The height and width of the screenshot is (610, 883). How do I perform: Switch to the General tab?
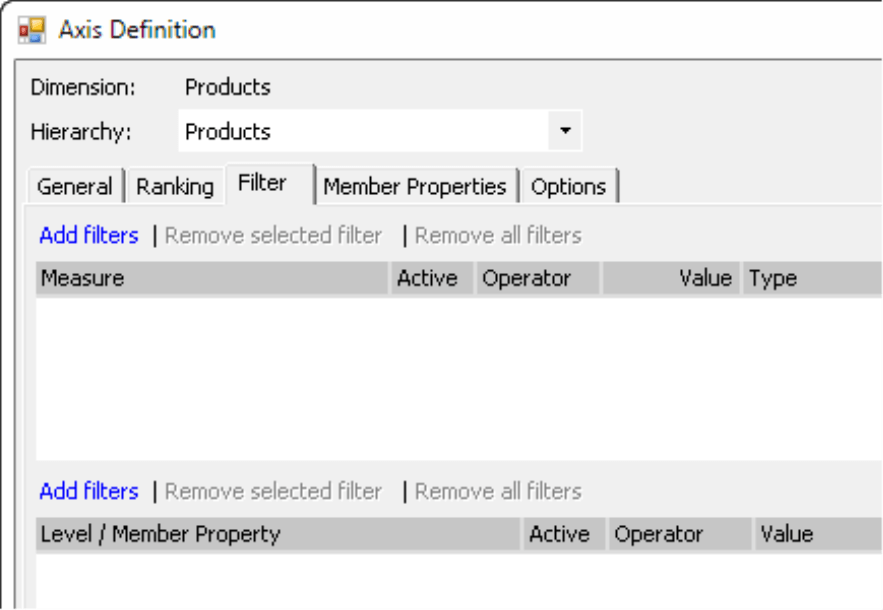[75, 186]
